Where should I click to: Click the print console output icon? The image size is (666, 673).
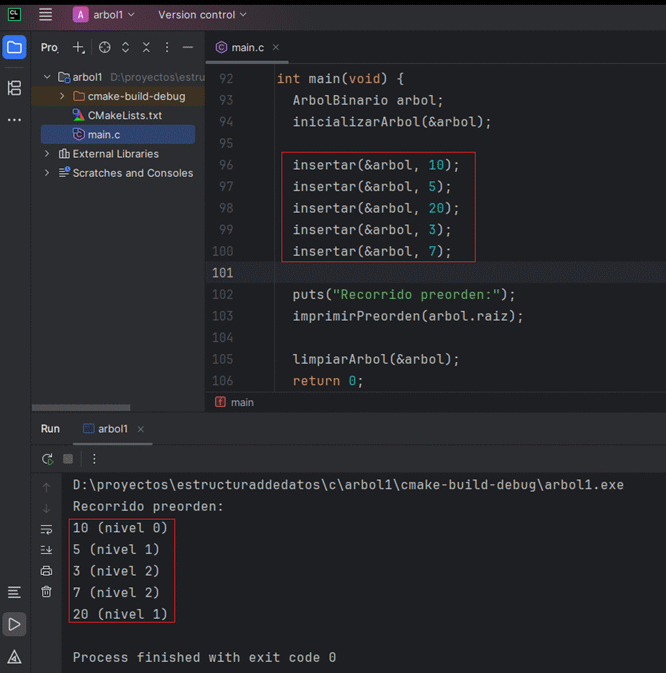pyautogui.click(x=46, y=571)
